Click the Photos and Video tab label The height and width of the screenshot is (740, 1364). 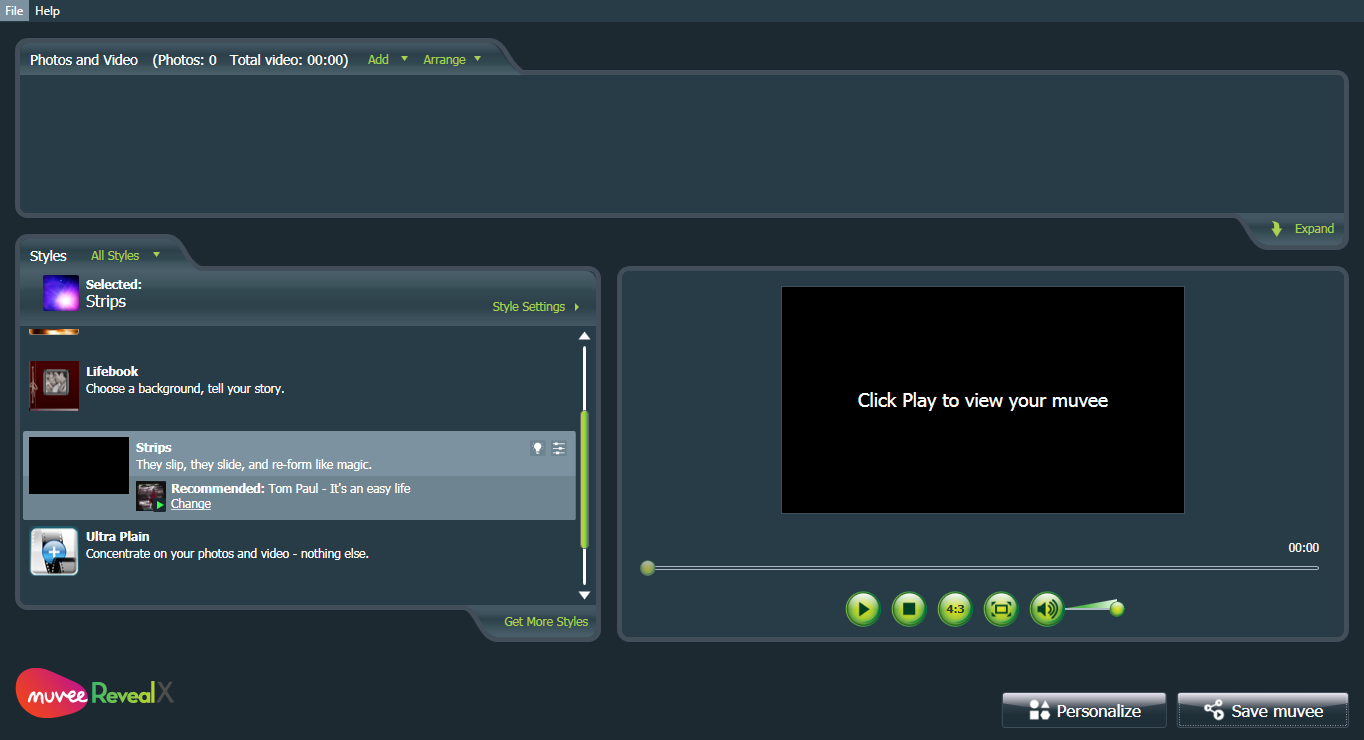point(84,60)
